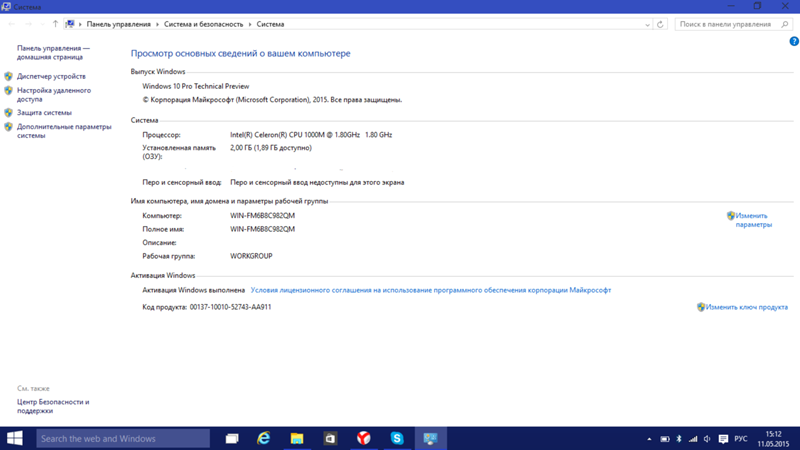Click 'Изменить ключ продукта' link
800x450 pixels.
(746, 307)
